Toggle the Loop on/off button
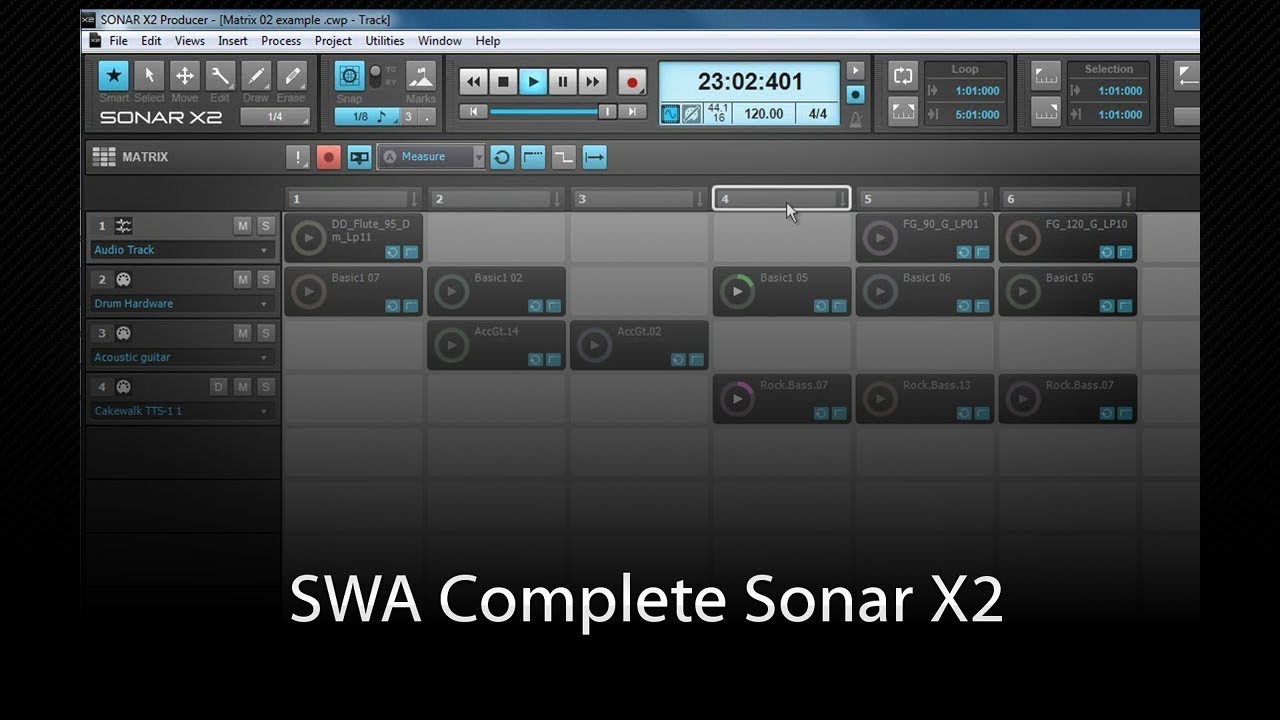Viewport: 1280px width, 720px height. pyautogui.click(x=903, y=76)
